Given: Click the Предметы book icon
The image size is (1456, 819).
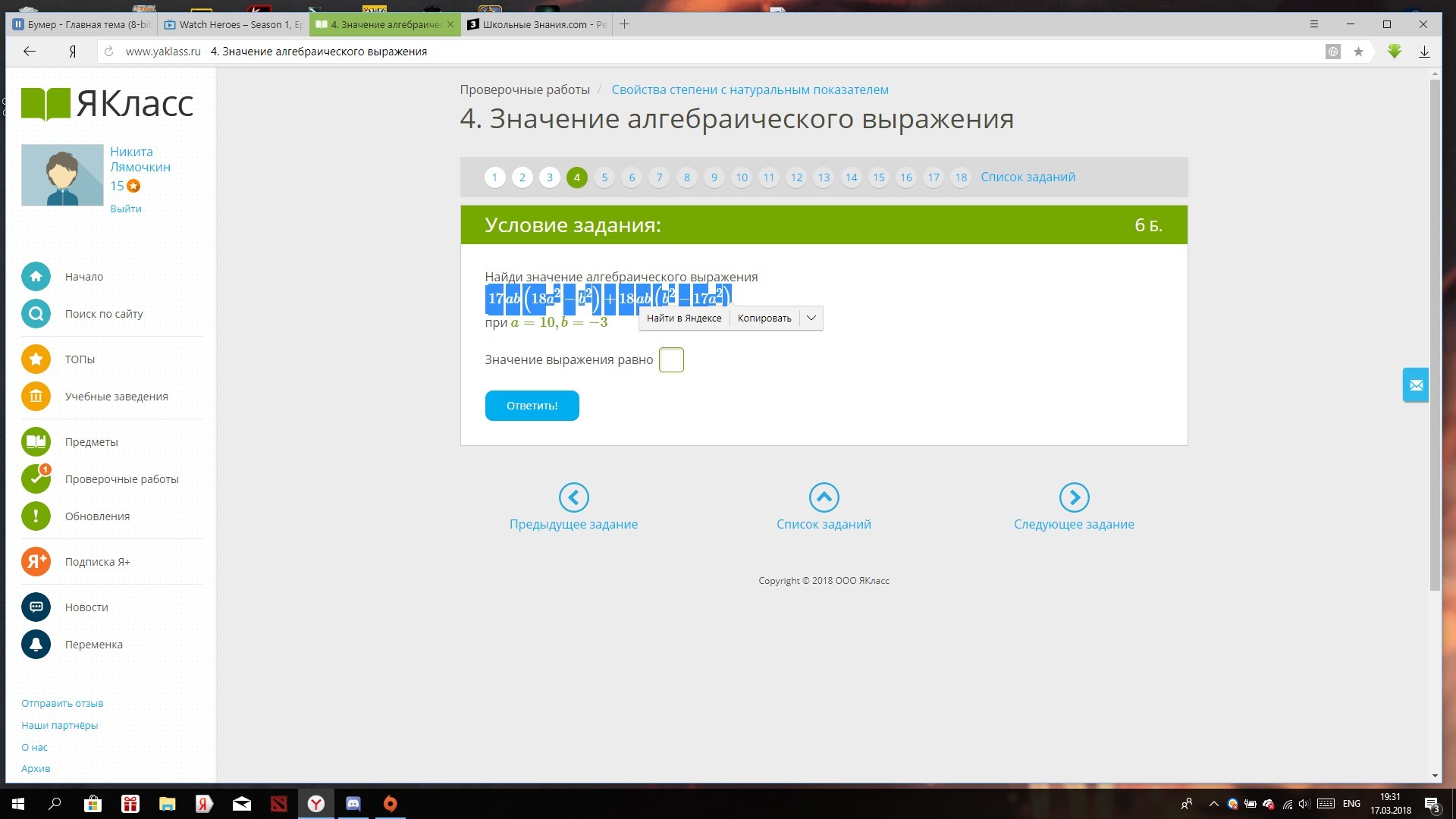Looking at the screenshot, I should 36,442.
